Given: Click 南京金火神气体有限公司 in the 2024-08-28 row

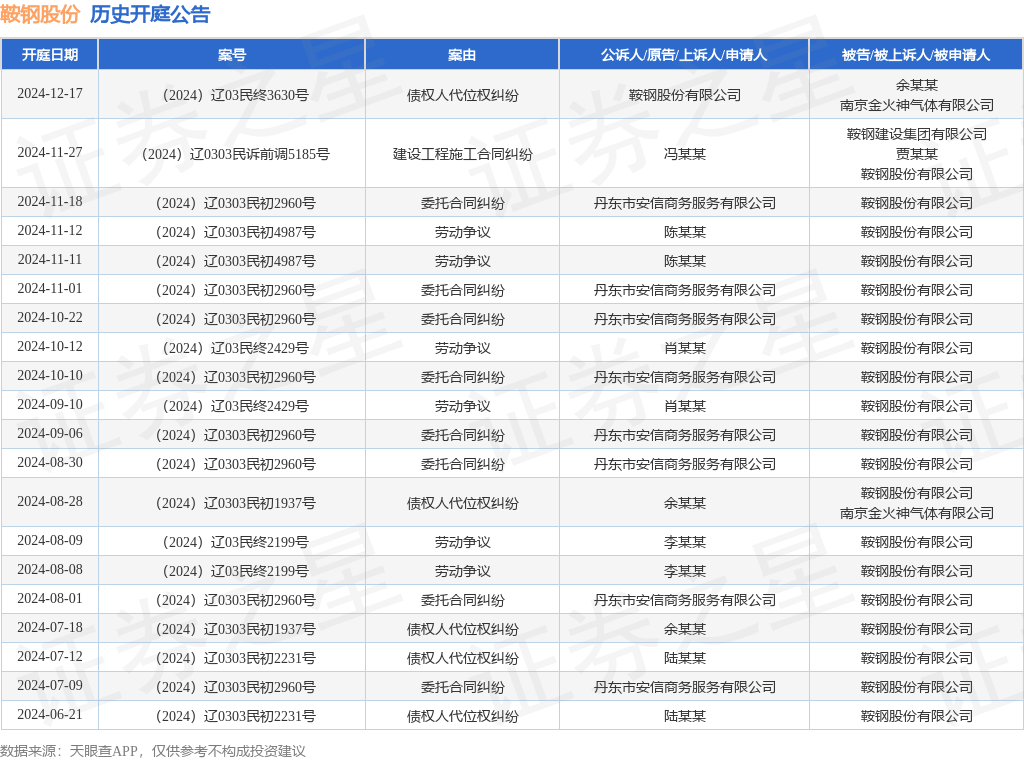Looking at the screenshot, I should [916, 513].
